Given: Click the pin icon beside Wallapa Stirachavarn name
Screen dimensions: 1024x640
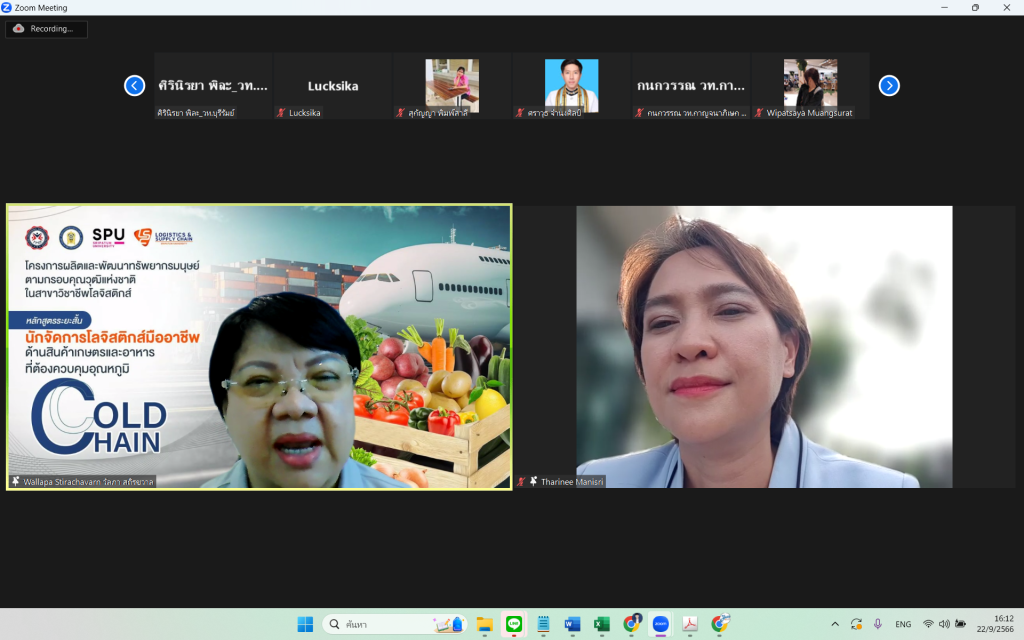Looking at the screenshot, I should (x=16, y=481).
